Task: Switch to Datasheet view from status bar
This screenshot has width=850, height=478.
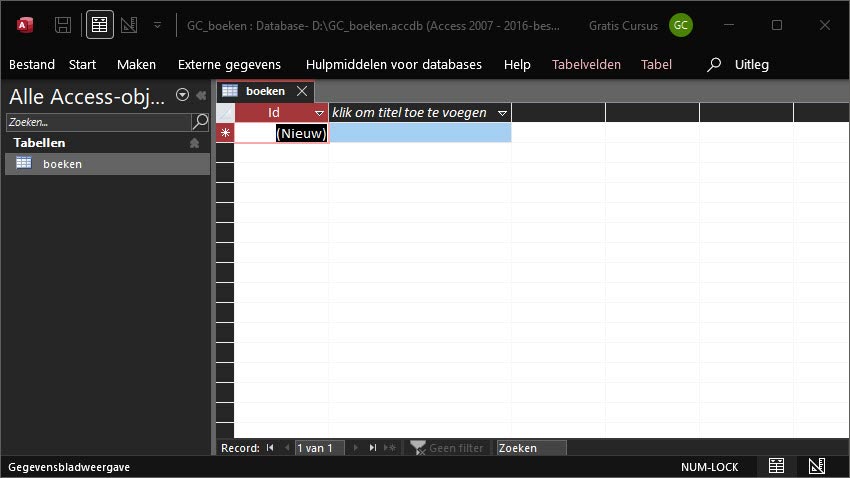Action: pyautogui.click(x=776, y=466)
